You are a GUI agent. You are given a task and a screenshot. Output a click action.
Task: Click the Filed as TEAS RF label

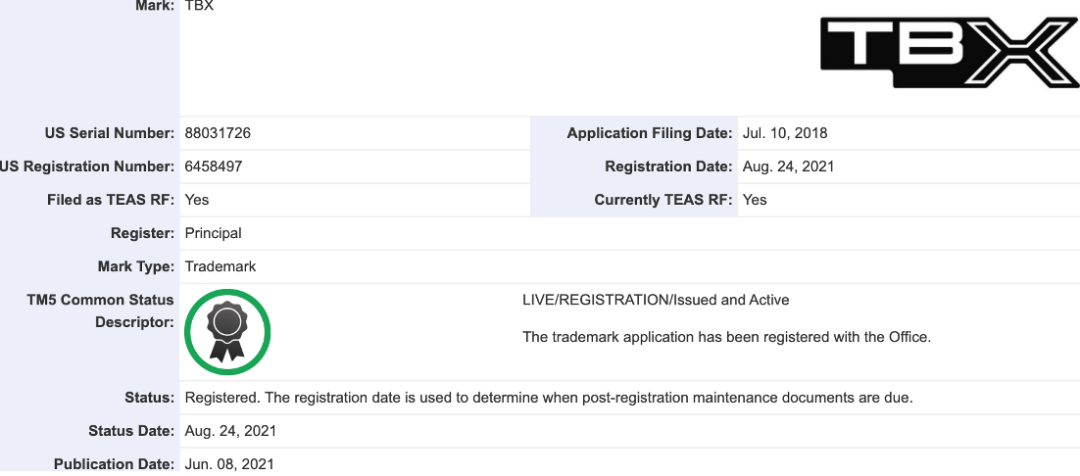[111, 200]
